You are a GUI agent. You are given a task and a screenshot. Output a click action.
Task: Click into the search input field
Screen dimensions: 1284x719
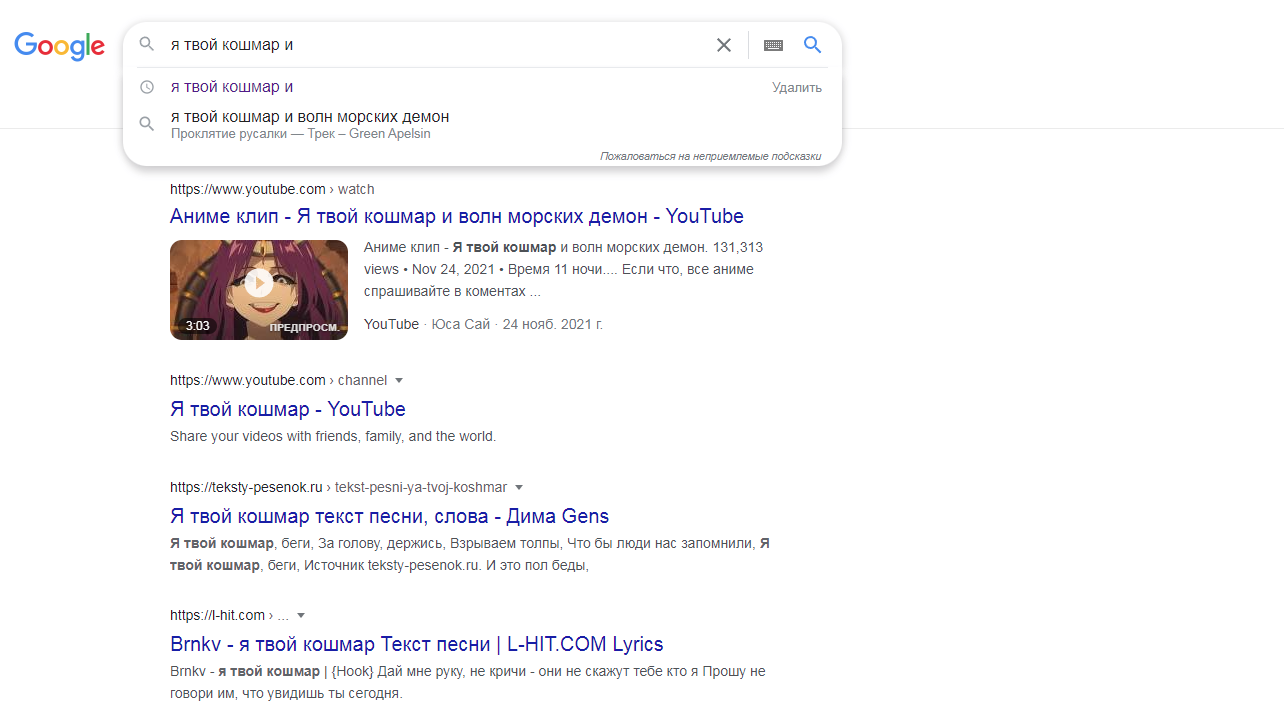tap(435, 45)
